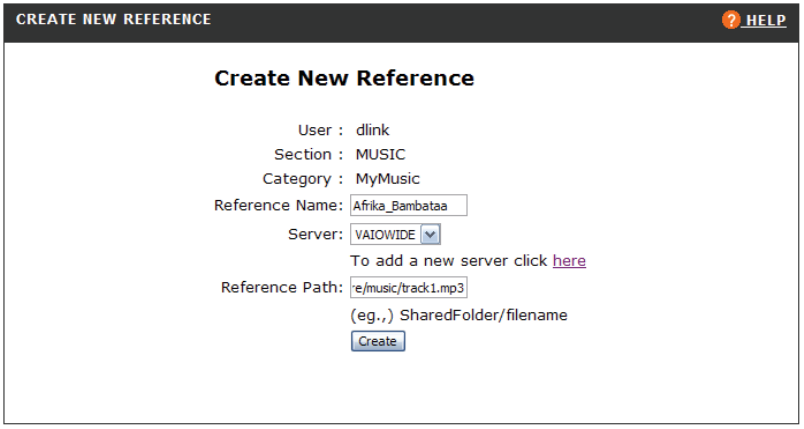
Task: Click the 'Category :' label
Action: coord(303,179)
